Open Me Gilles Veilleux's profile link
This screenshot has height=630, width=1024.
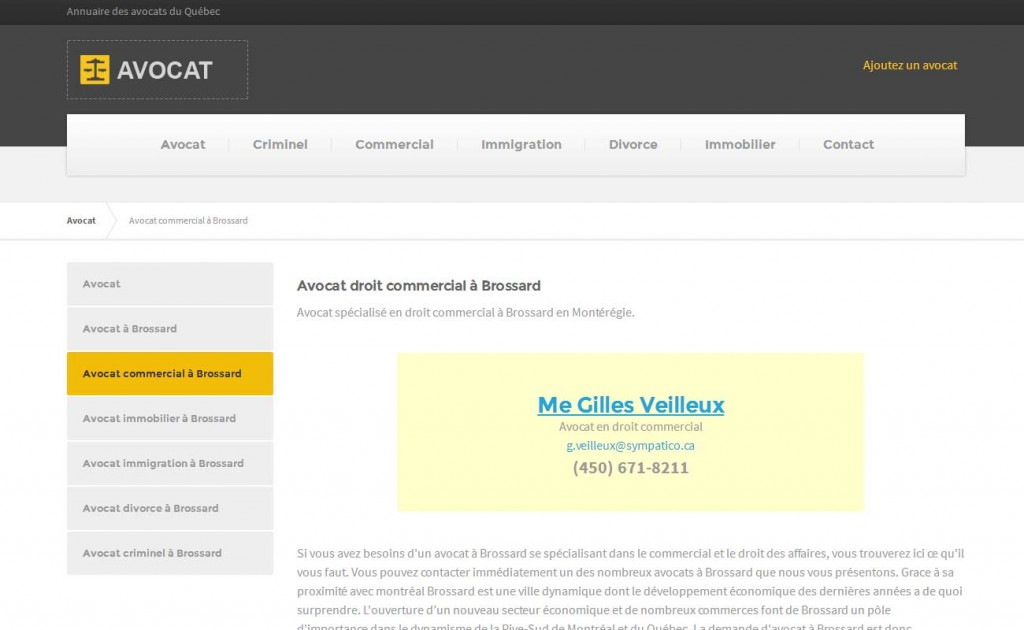coord(630,406)
